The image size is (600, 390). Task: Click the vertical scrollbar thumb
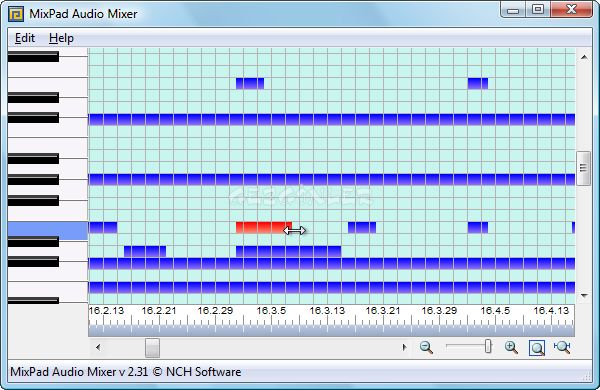click(x=584, y=168)
